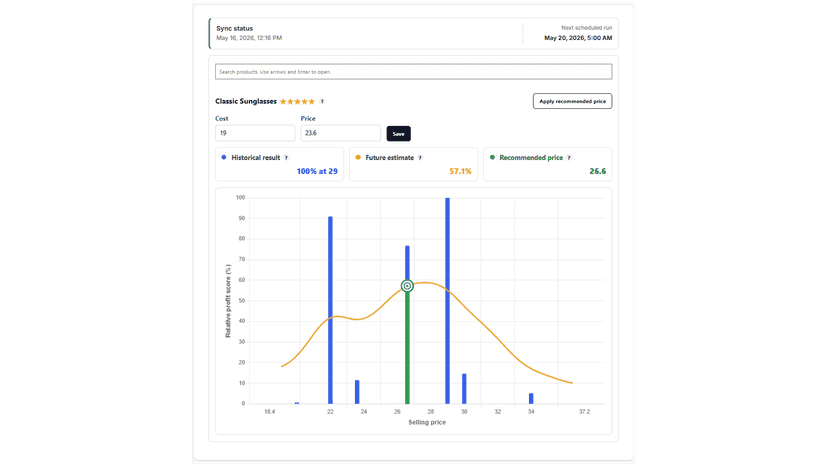828x466 pixels.
Task: Click the orange Future estimate legend dot
Action: click(358, 157)
